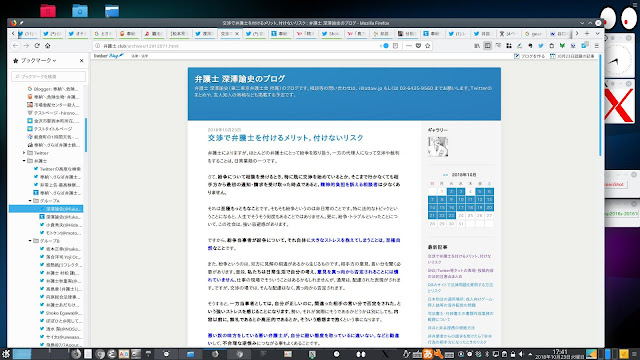Open the クエストタイルページ bookmark
Screen dimensions: 640x360
(x=50, y=129)
